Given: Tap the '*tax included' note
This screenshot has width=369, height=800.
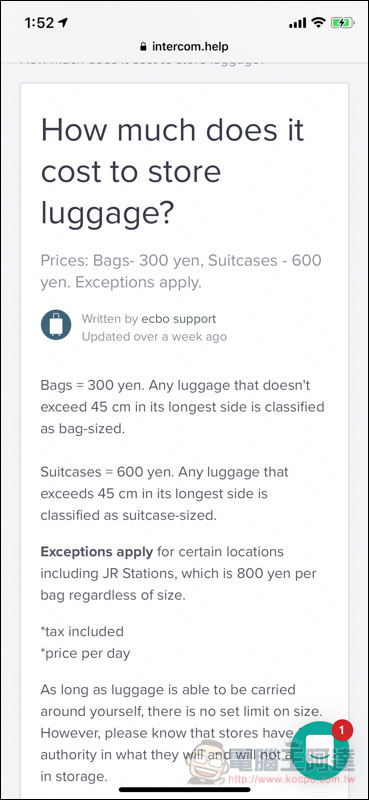Looking at the screenshot, I should pyautogui.click(x=82, y=631).
